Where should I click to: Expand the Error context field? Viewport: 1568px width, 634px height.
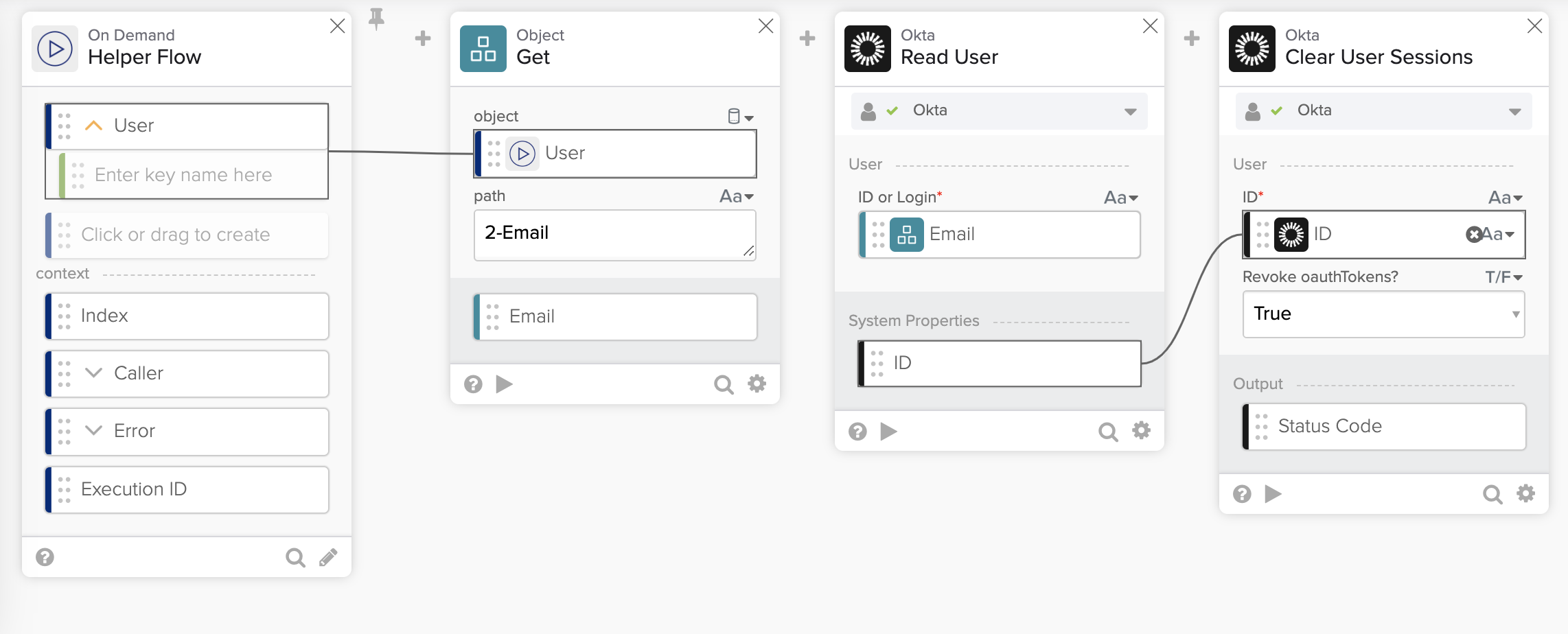[x=93, y=431]
